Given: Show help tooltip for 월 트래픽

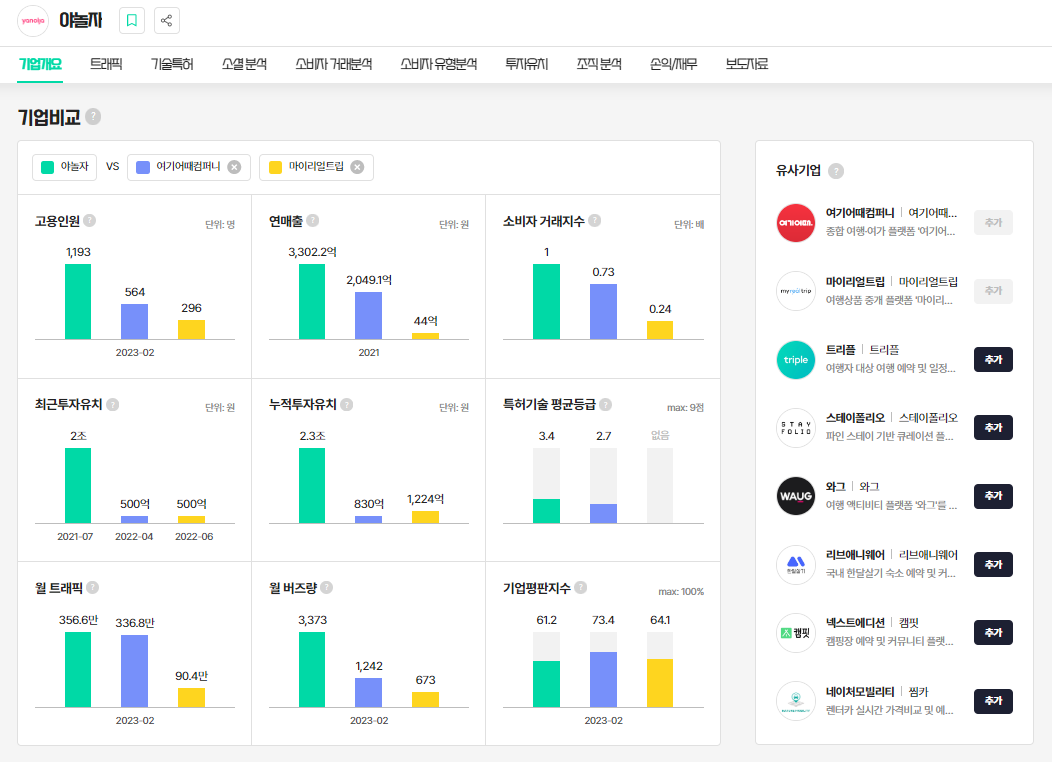Looking at the screenshot, I should click(93, 587).
